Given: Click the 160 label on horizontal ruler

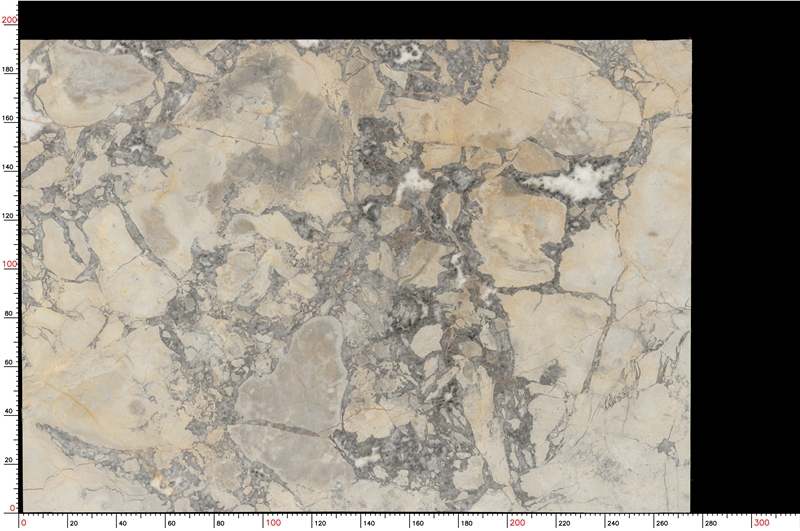Looking at the screenshot, I should tap(418, 523).
